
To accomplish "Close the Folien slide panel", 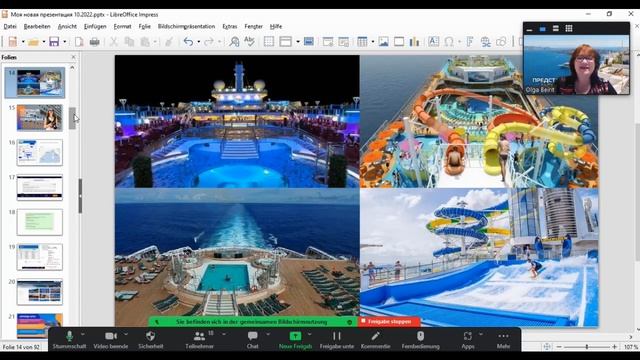I will [73, 57].
